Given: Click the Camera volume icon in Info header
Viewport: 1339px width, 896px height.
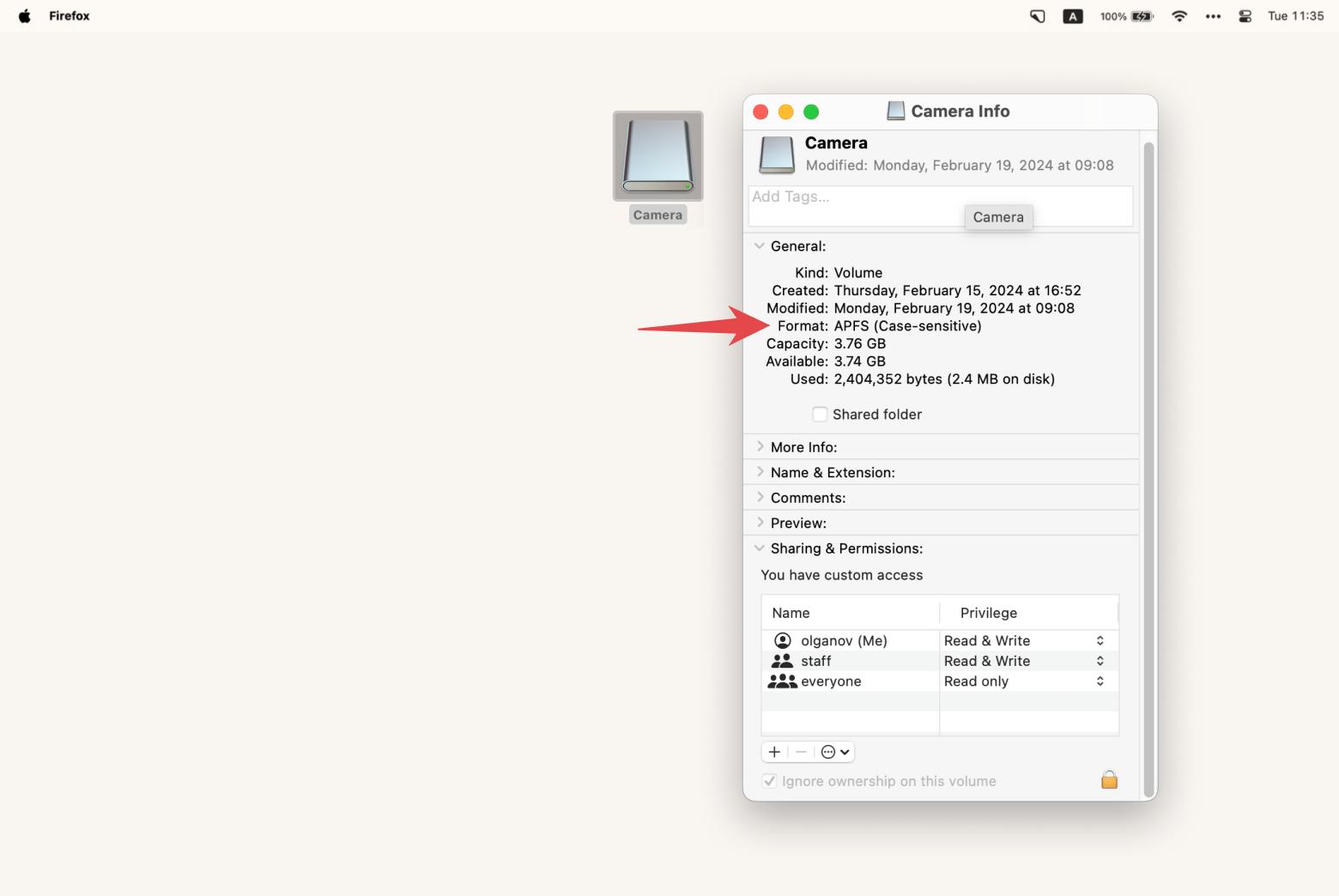Looking at the screenshot, I should (777, 154).
